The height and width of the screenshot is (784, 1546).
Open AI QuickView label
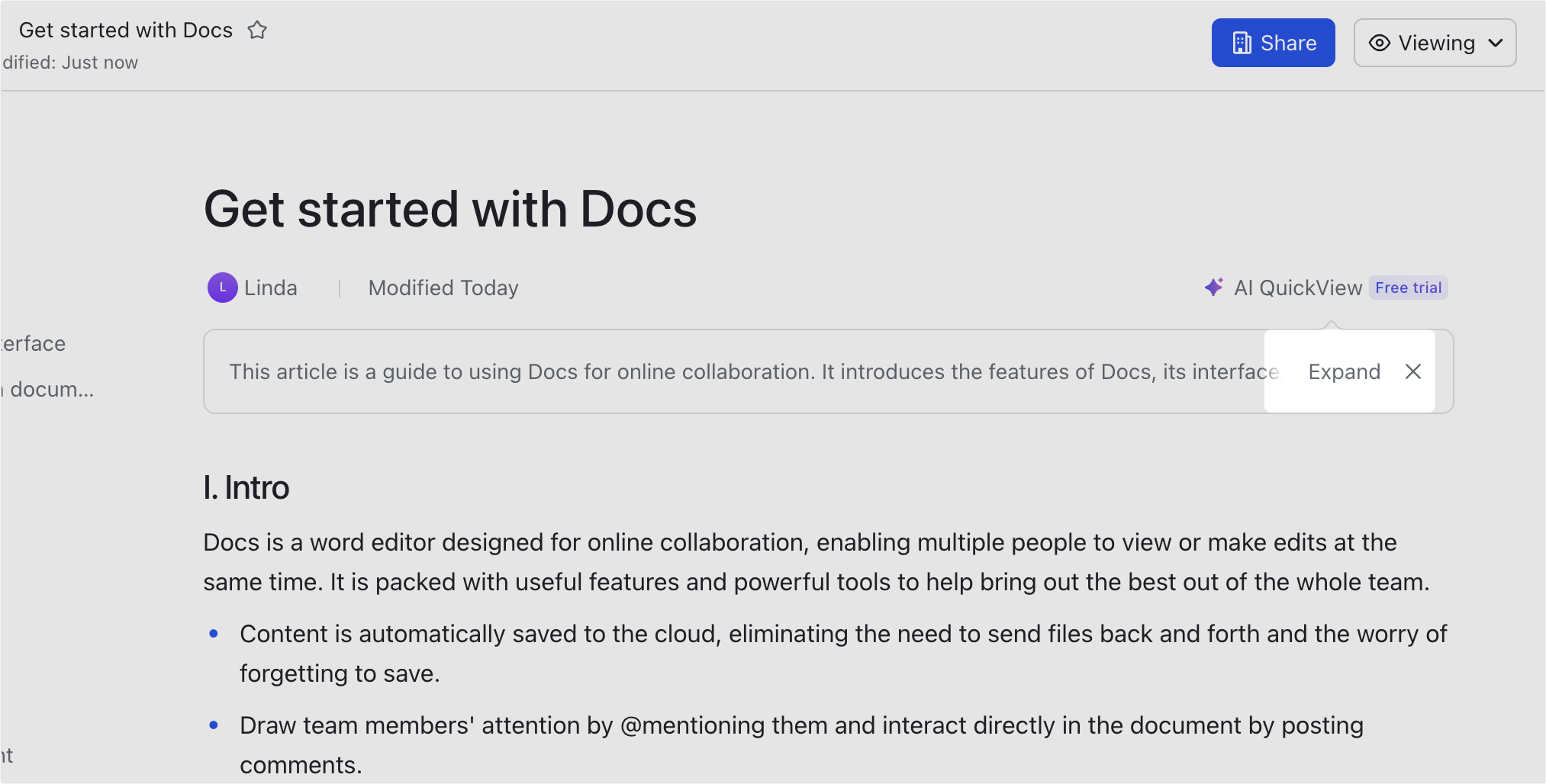pos(1298,288)
